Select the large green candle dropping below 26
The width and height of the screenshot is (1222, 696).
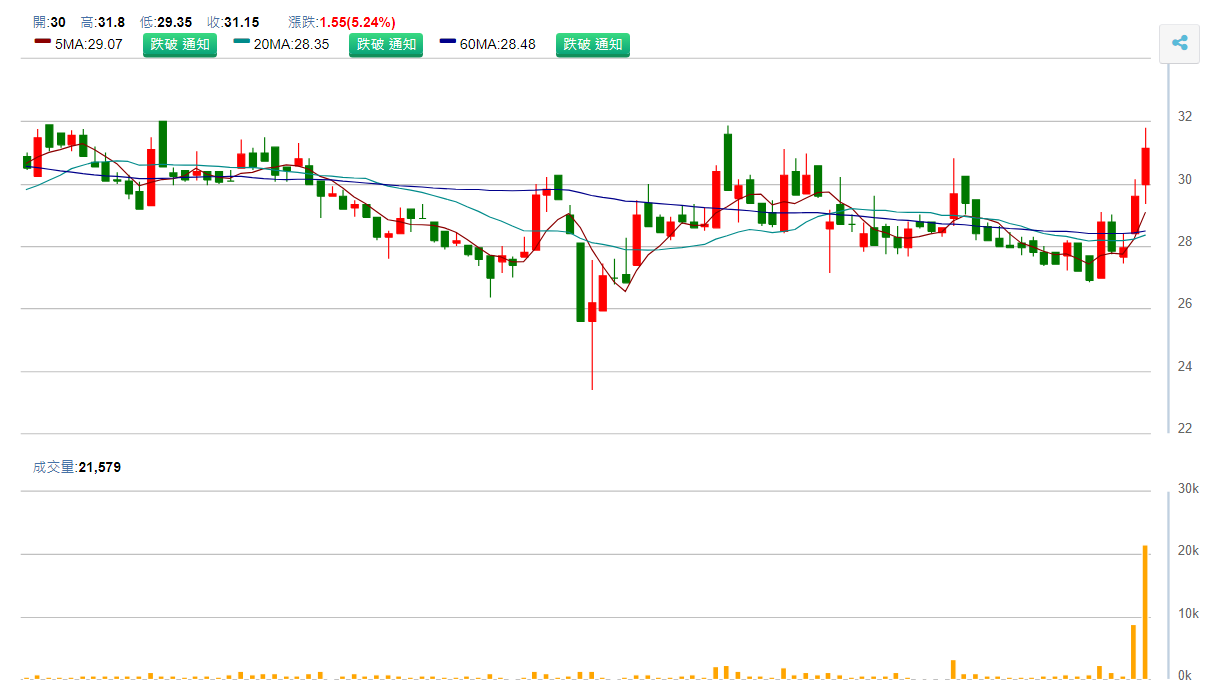[580, 281]
